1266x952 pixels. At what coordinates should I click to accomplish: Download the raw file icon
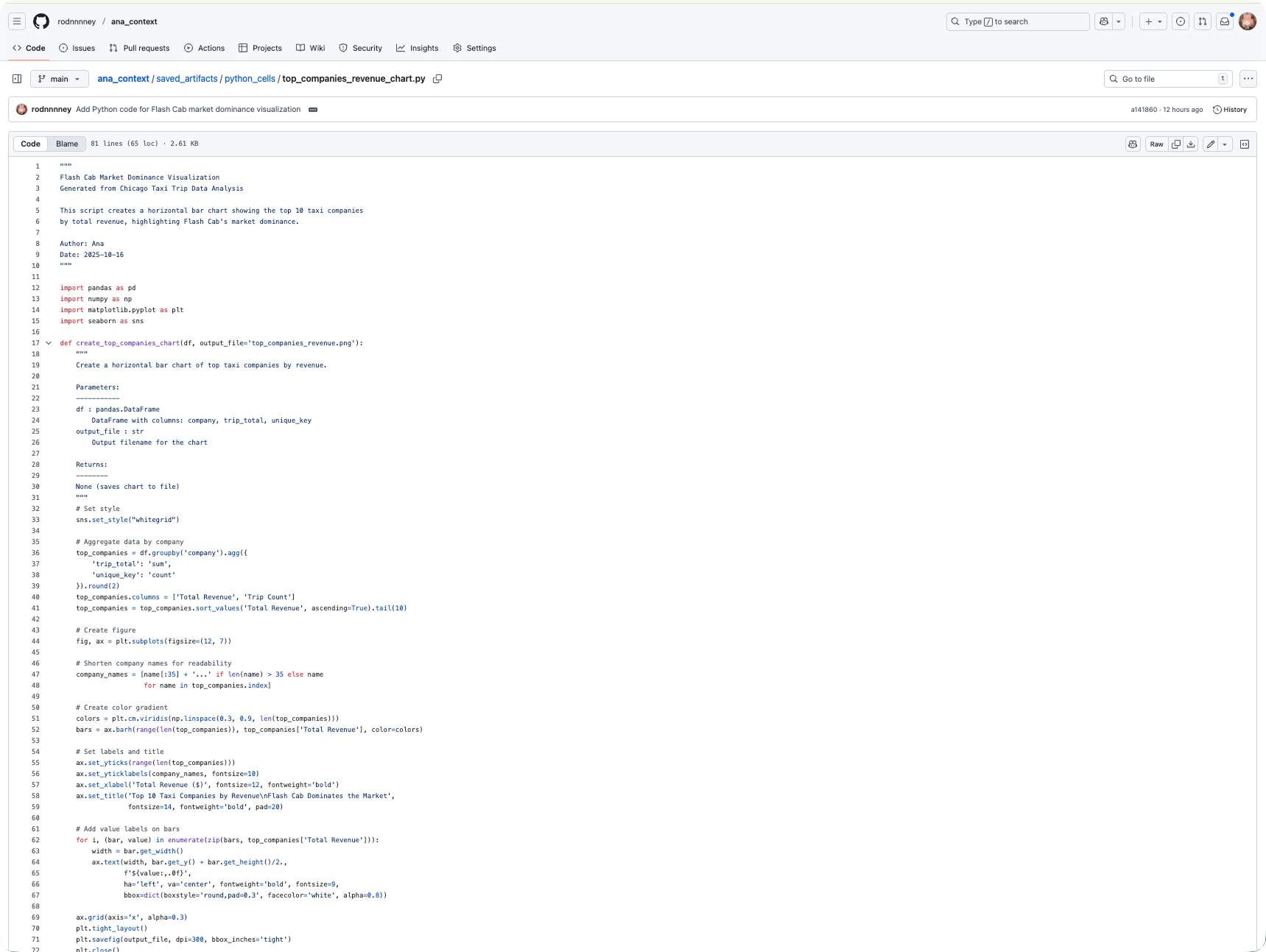pyautogui.click(x=1191, y=144)
